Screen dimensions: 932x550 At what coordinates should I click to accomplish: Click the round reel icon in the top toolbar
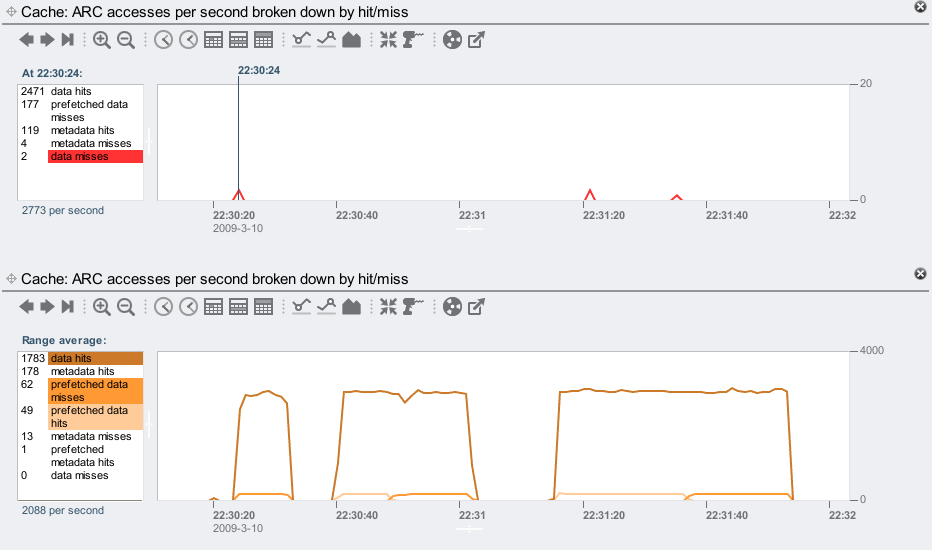(452, 40)
